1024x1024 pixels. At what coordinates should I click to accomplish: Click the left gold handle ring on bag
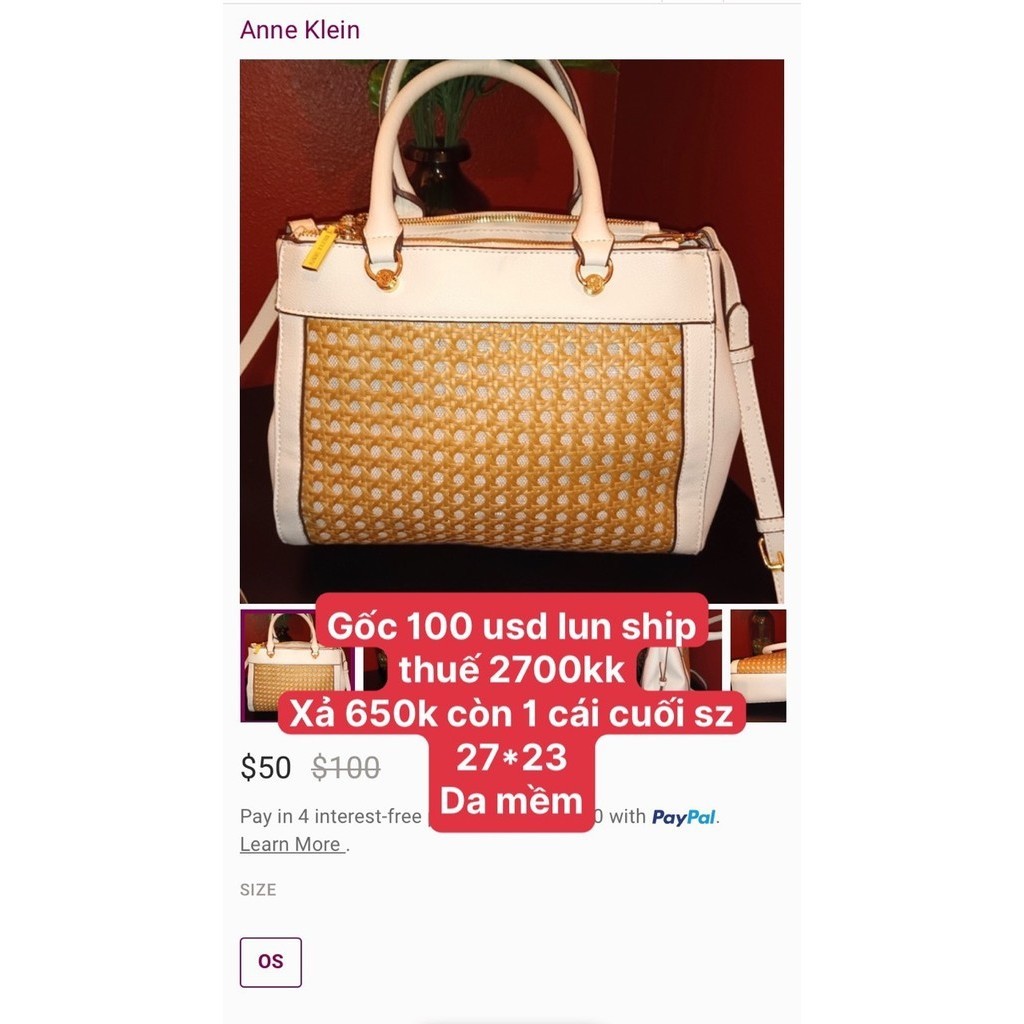click(384, 272)
